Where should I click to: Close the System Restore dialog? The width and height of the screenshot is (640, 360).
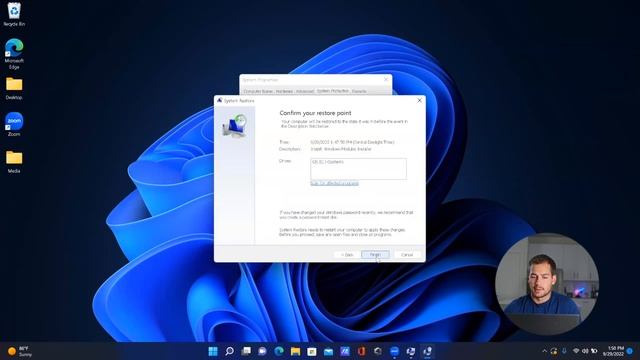point(419,100)
